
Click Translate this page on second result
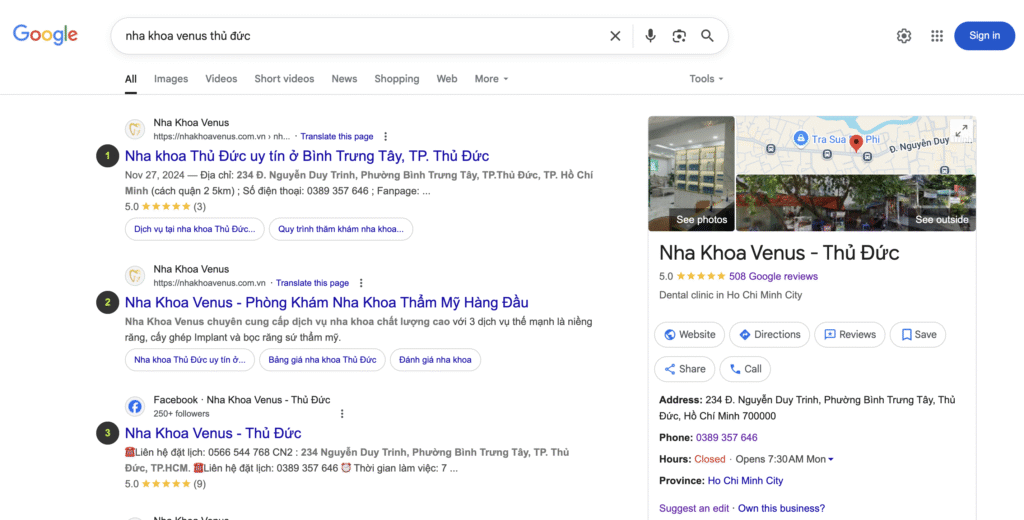point(312,283)
